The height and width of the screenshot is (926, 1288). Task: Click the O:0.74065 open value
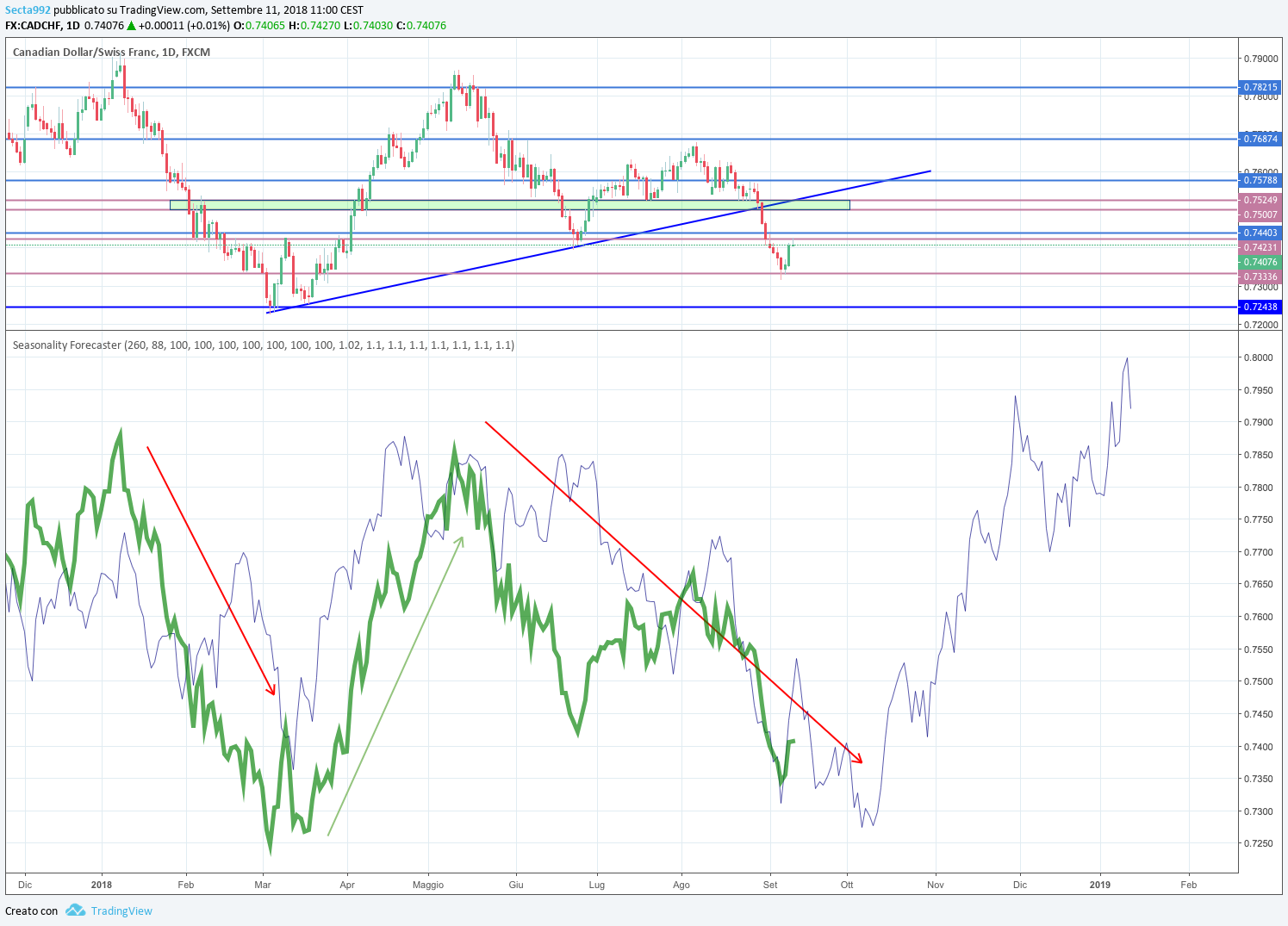click(x=259, y=26)
